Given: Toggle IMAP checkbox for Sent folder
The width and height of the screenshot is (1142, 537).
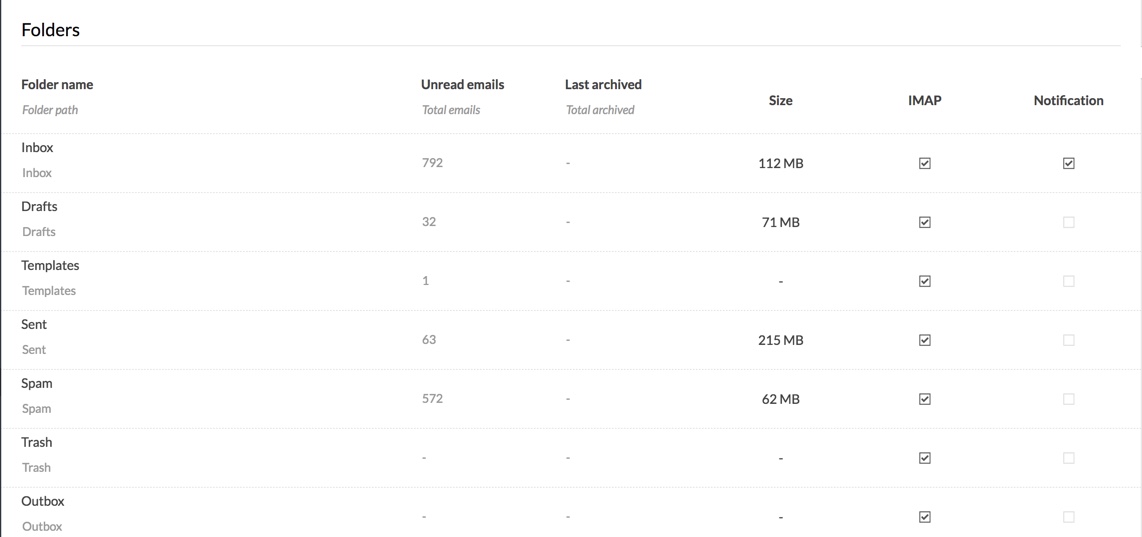Looking at the screenshot, I should pyautogui.click(x=925, y=340).
